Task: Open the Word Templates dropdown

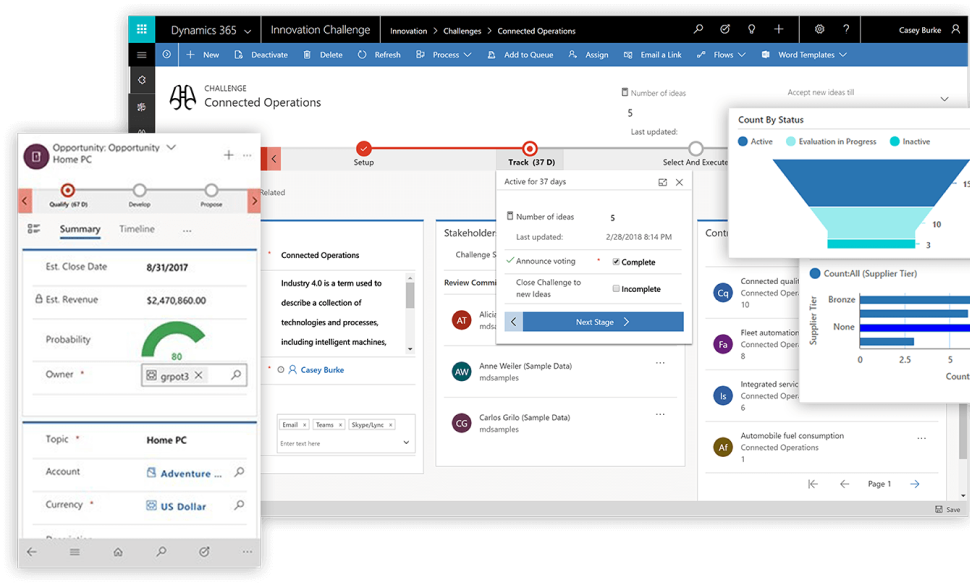Action: click(x=804, y=54)
